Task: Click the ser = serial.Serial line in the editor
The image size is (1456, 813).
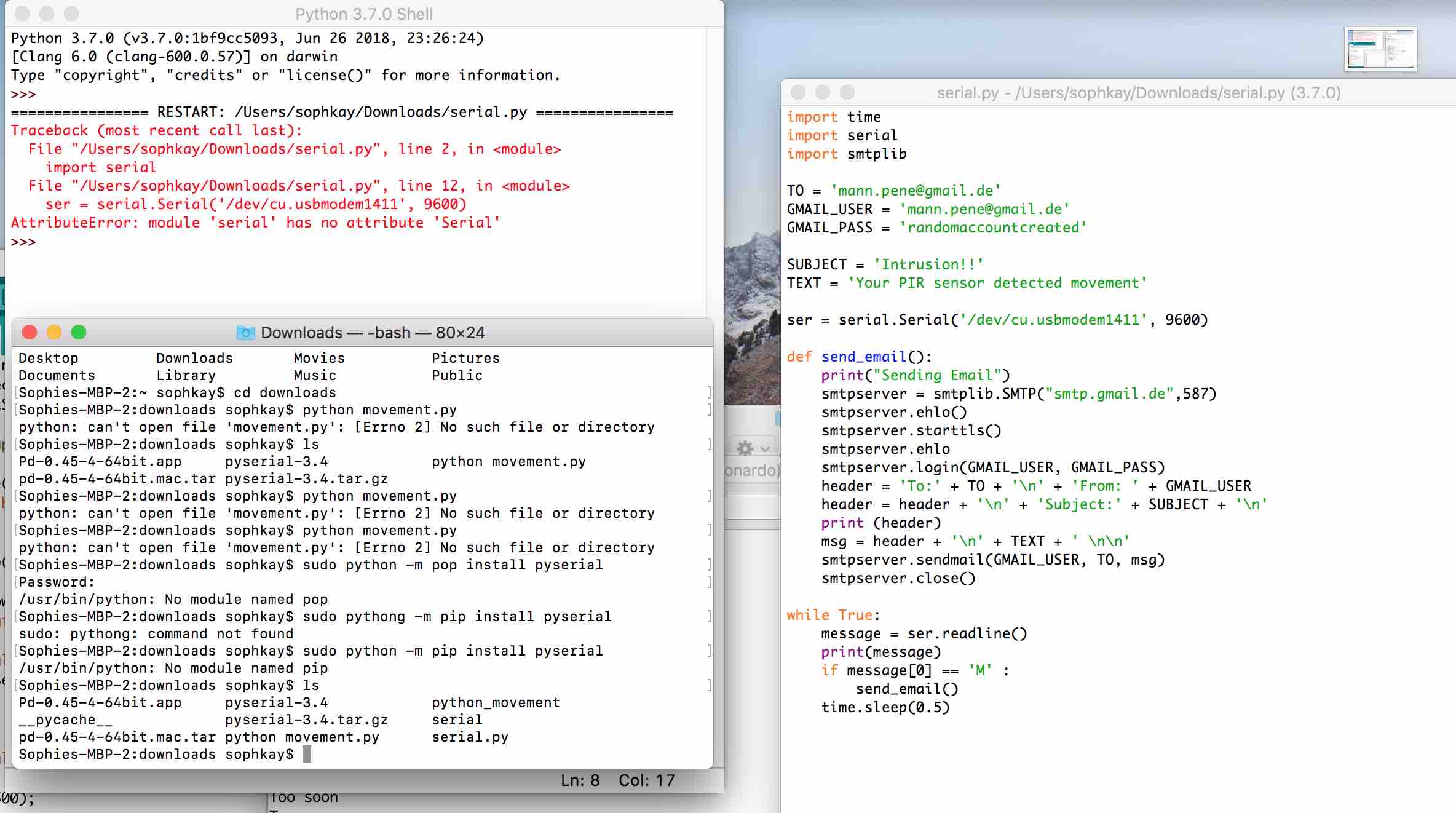Action: click(996, 320)
